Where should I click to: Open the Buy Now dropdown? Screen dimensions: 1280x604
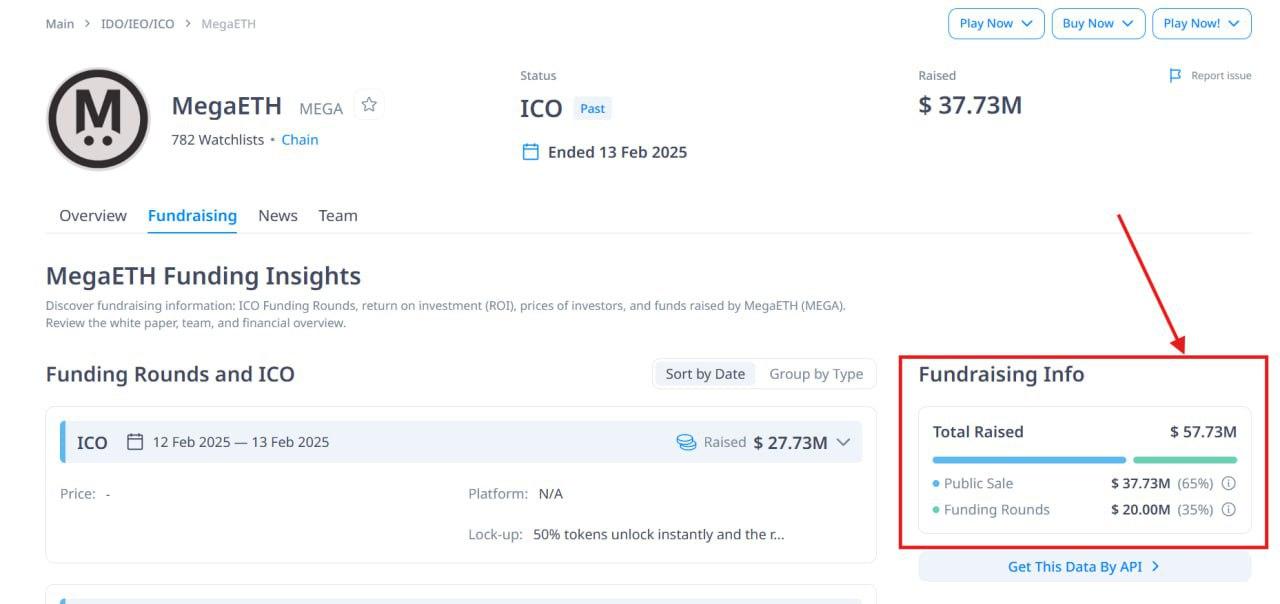pos(1098,24)
